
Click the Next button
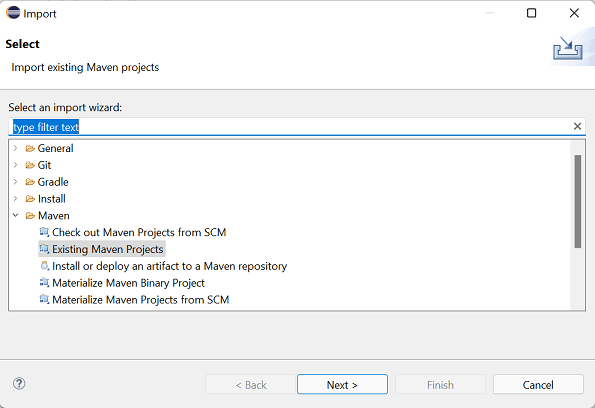point(342,384)
